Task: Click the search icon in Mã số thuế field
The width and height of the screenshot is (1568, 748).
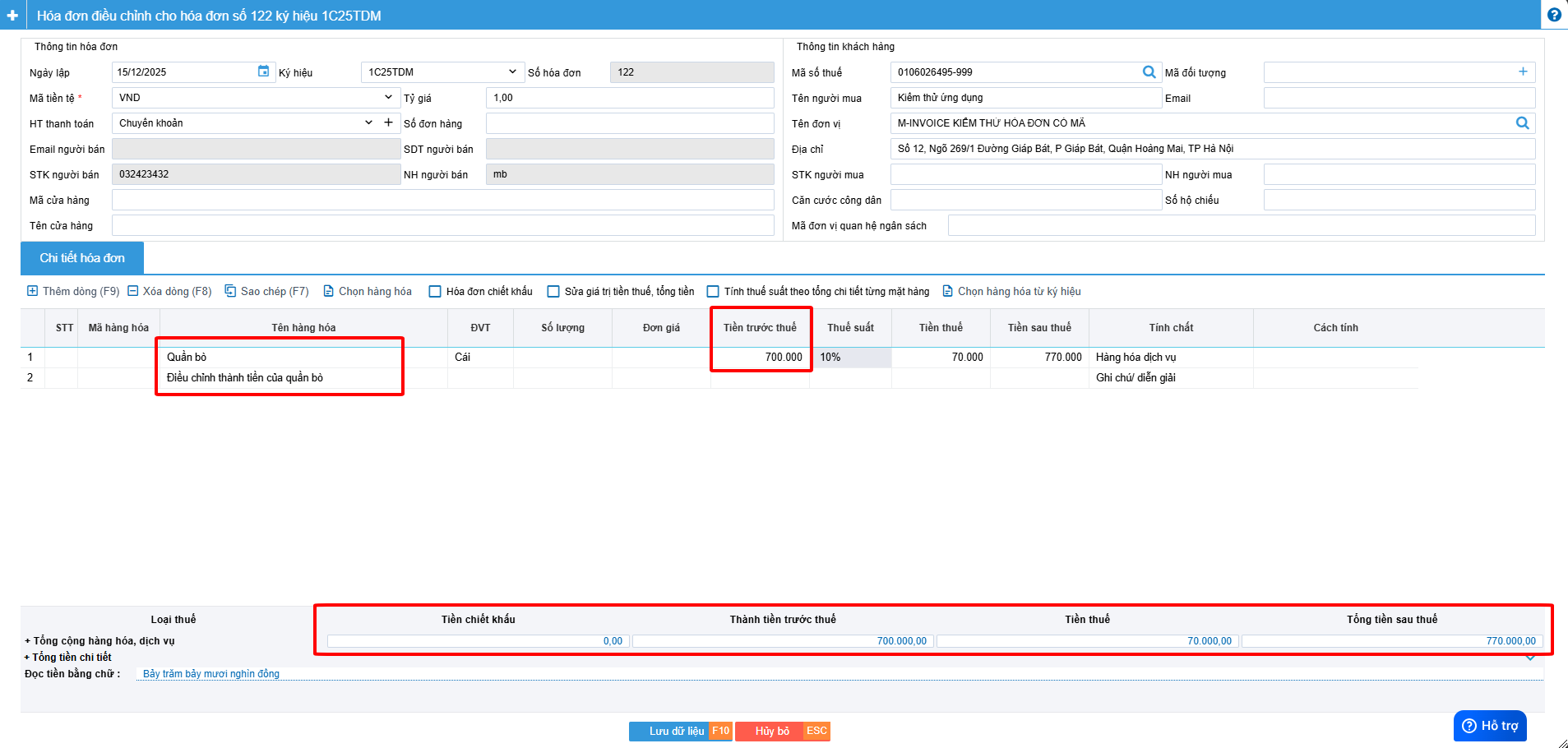Action: coord(1149,72)
